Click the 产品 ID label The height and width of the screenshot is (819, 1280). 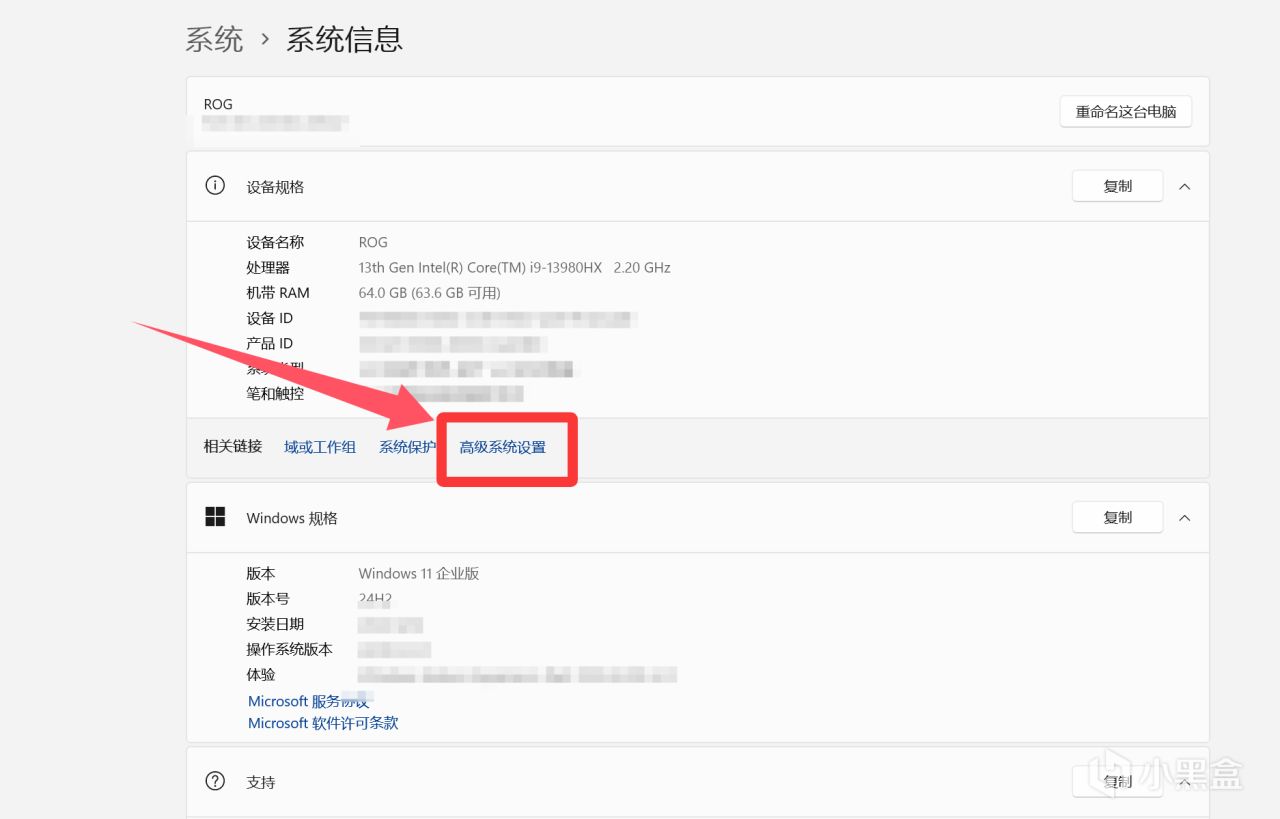tap(270, 343)
